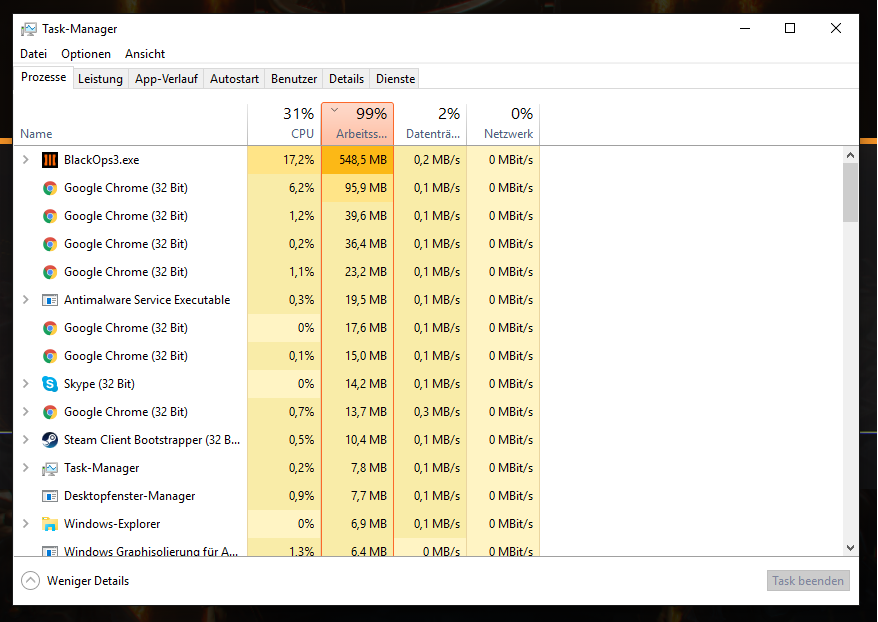The image size is (878, 622).
Task: Switch to the Autostart tab
Action: [234, 79]
